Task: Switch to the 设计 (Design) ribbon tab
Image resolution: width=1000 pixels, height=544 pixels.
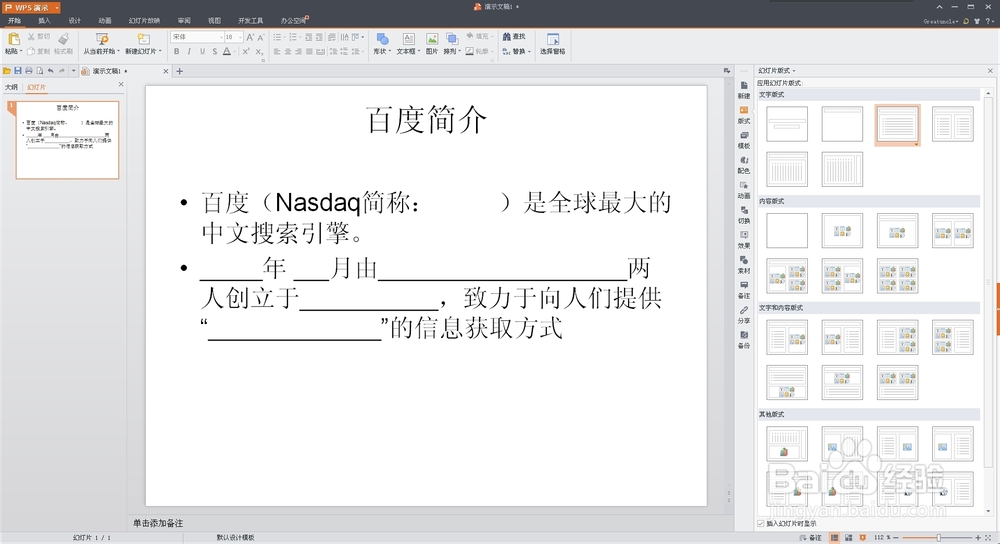Action: coord(75,21)
